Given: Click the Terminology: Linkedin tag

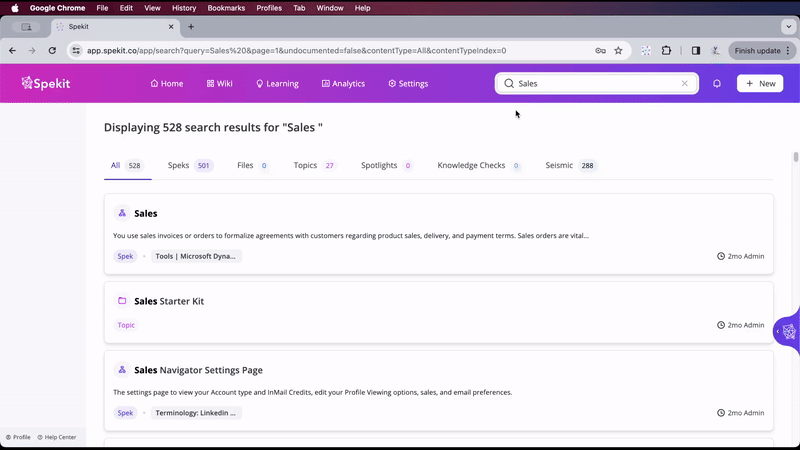Looking at the screenshot, I should click(196, 413).
